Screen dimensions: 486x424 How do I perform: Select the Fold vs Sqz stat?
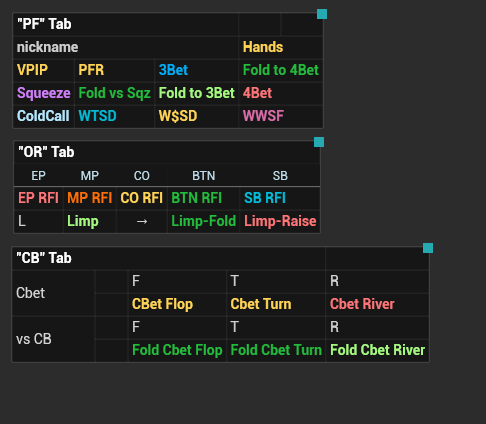coord(114,93)
